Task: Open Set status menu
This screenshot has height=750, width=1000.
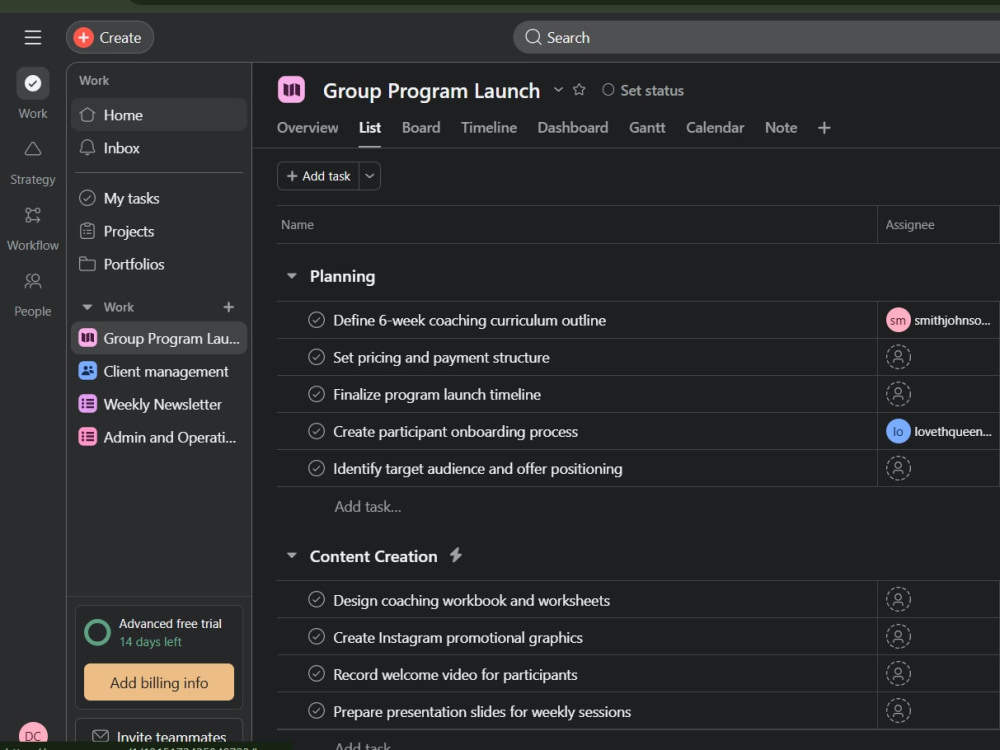Action: pos(643,91)
